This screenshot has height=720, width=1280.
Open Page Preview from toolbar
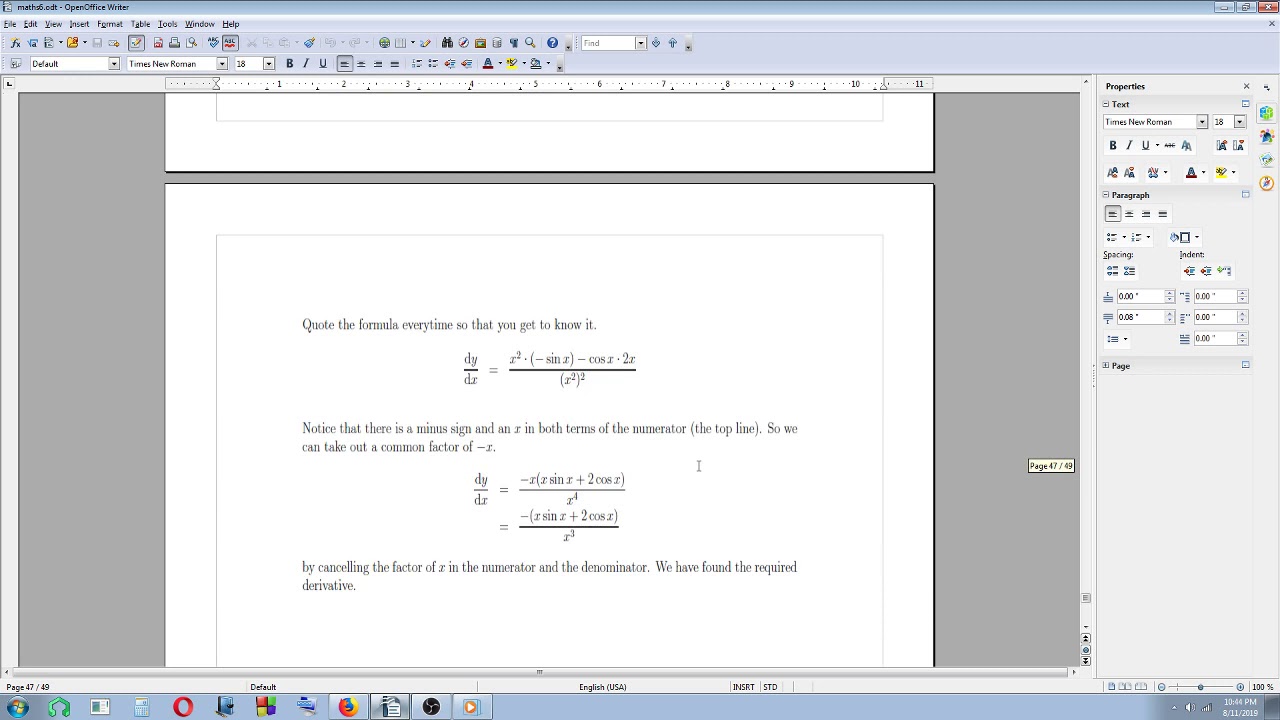[191, 43]
